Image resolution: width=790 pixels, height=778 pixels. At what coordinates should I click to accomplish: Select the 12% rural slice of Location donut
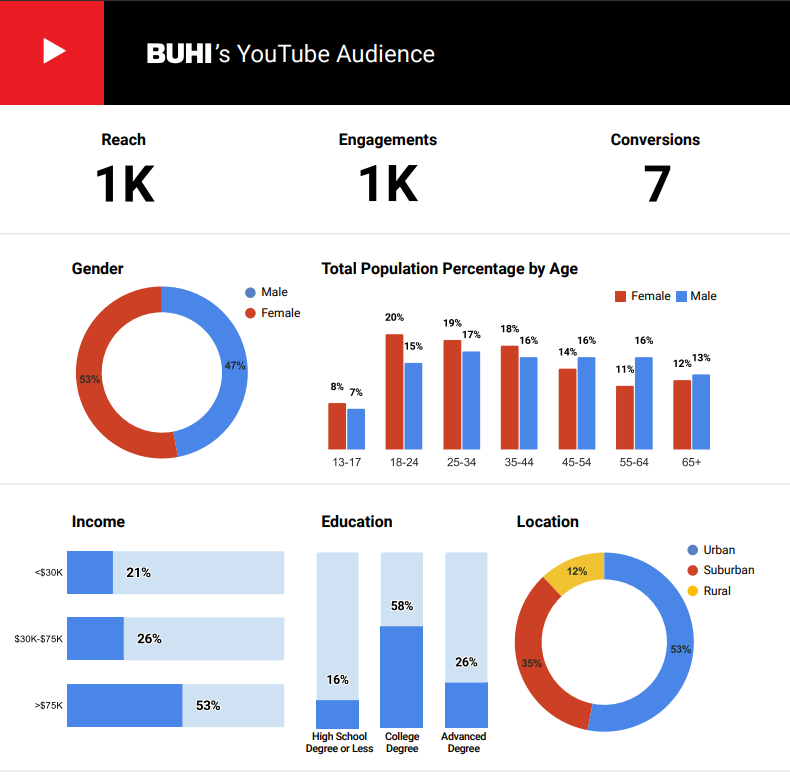577,571
